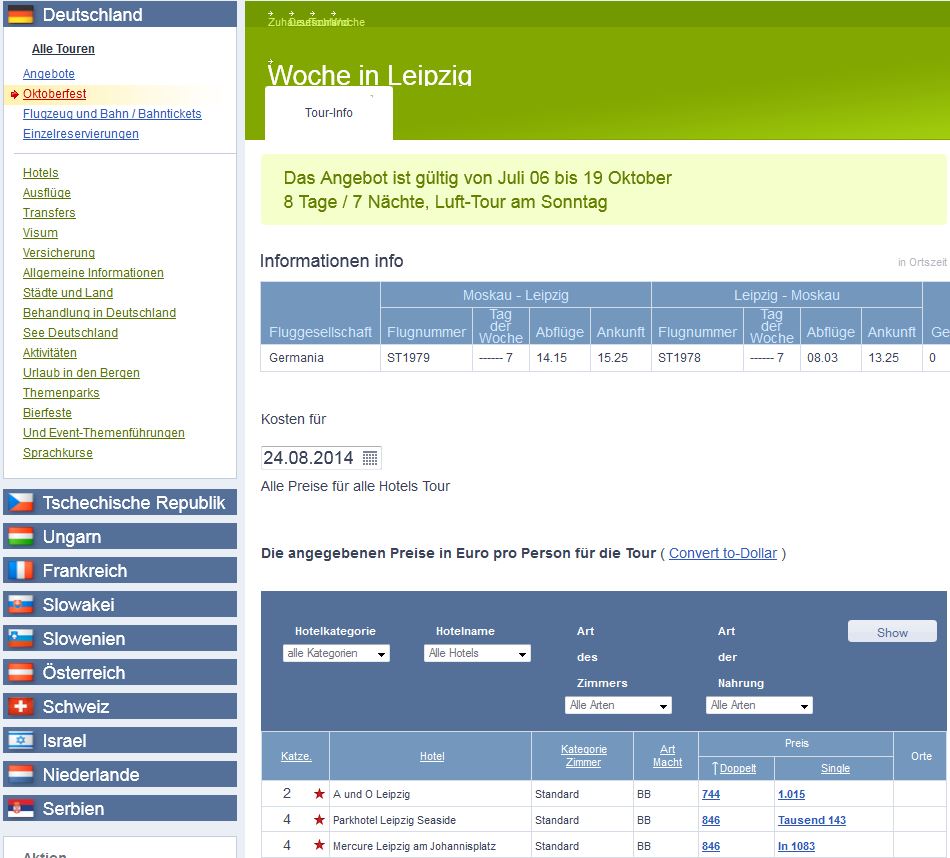Image resolution: width=950 pixels, height=858 pixels.
Task: Click the date field showing 24.08.2014
Action: [x=308, y=458]
